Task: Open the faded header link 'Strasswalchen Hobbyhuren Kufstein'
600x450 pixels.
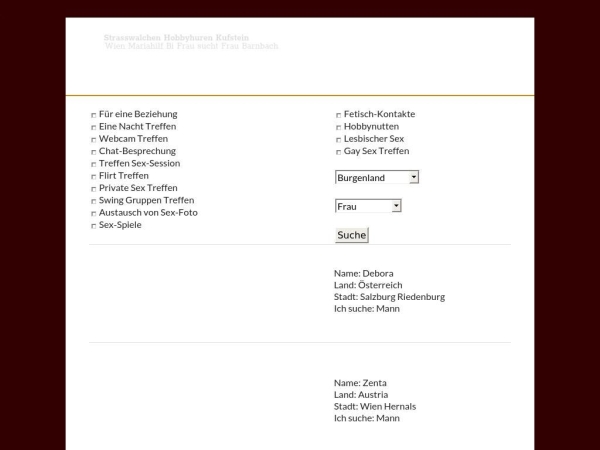Action: (176, 38)
